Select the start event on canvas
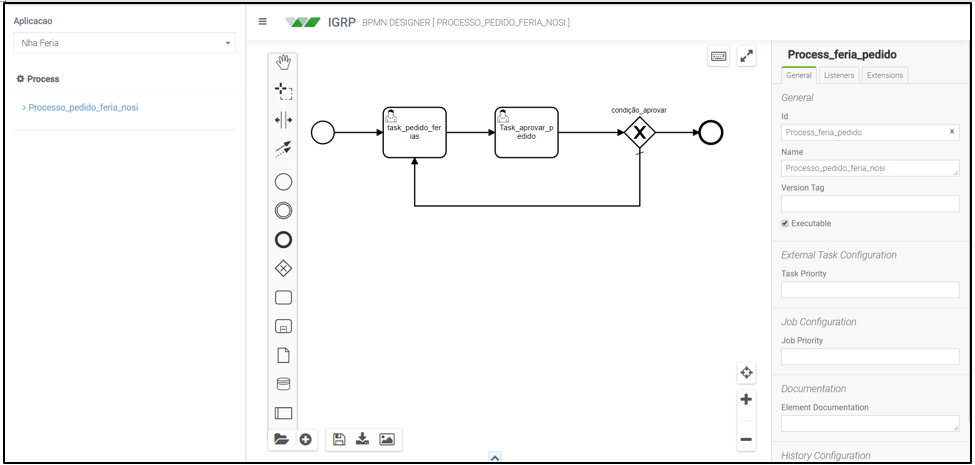The image size is (975, 465). pos(323,132)
